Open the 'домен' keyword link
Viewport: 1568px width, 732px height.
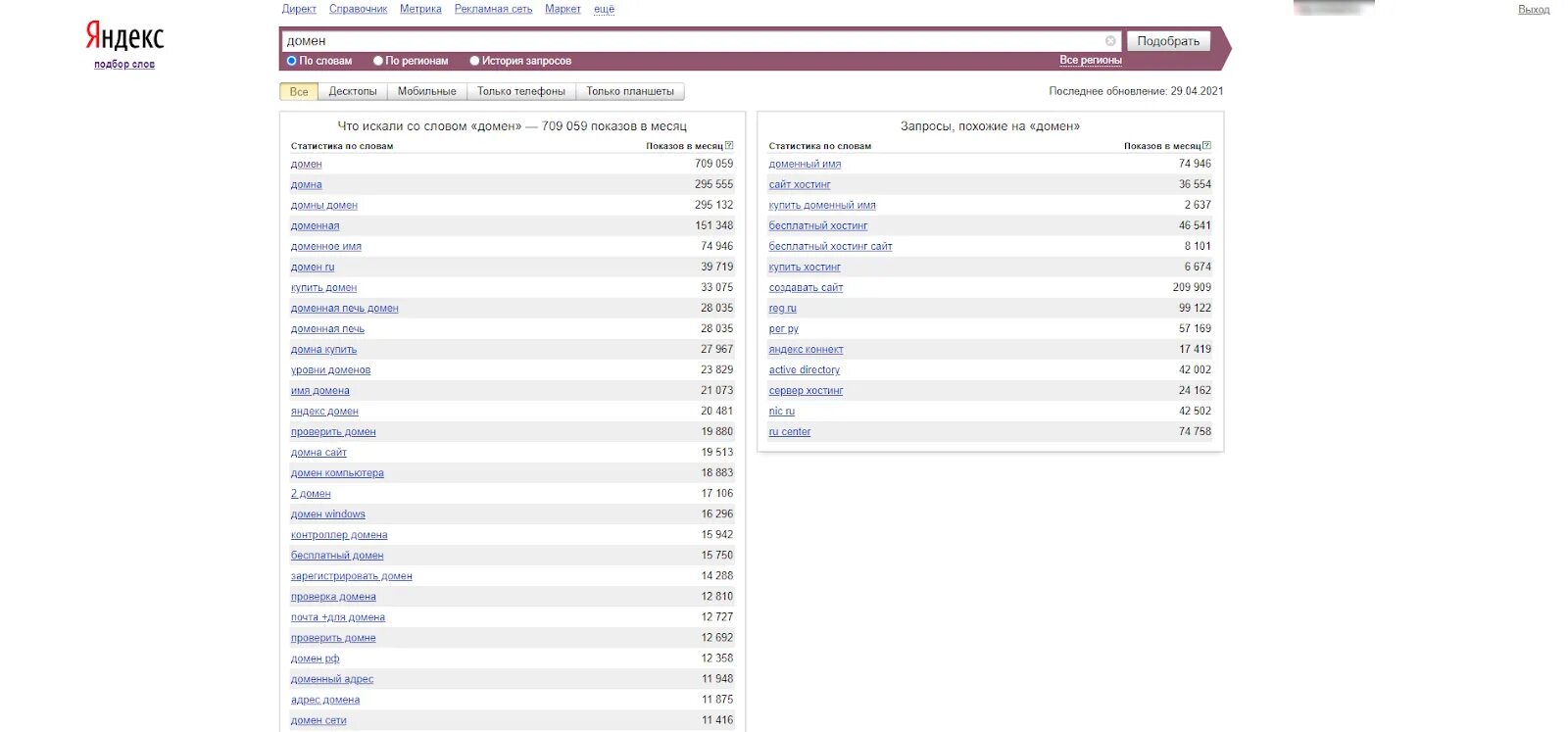pyautogui.click(x=306, y=165)
